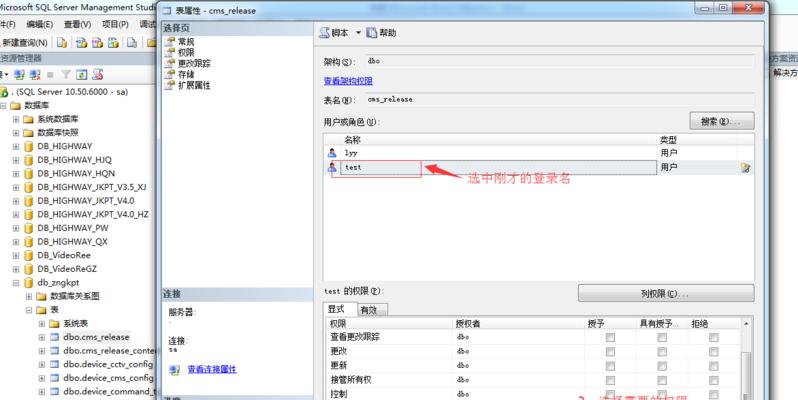Open the 脚本 dropdown arrow
The width and height of the screenshot is (798, 400).
(358, 33)
